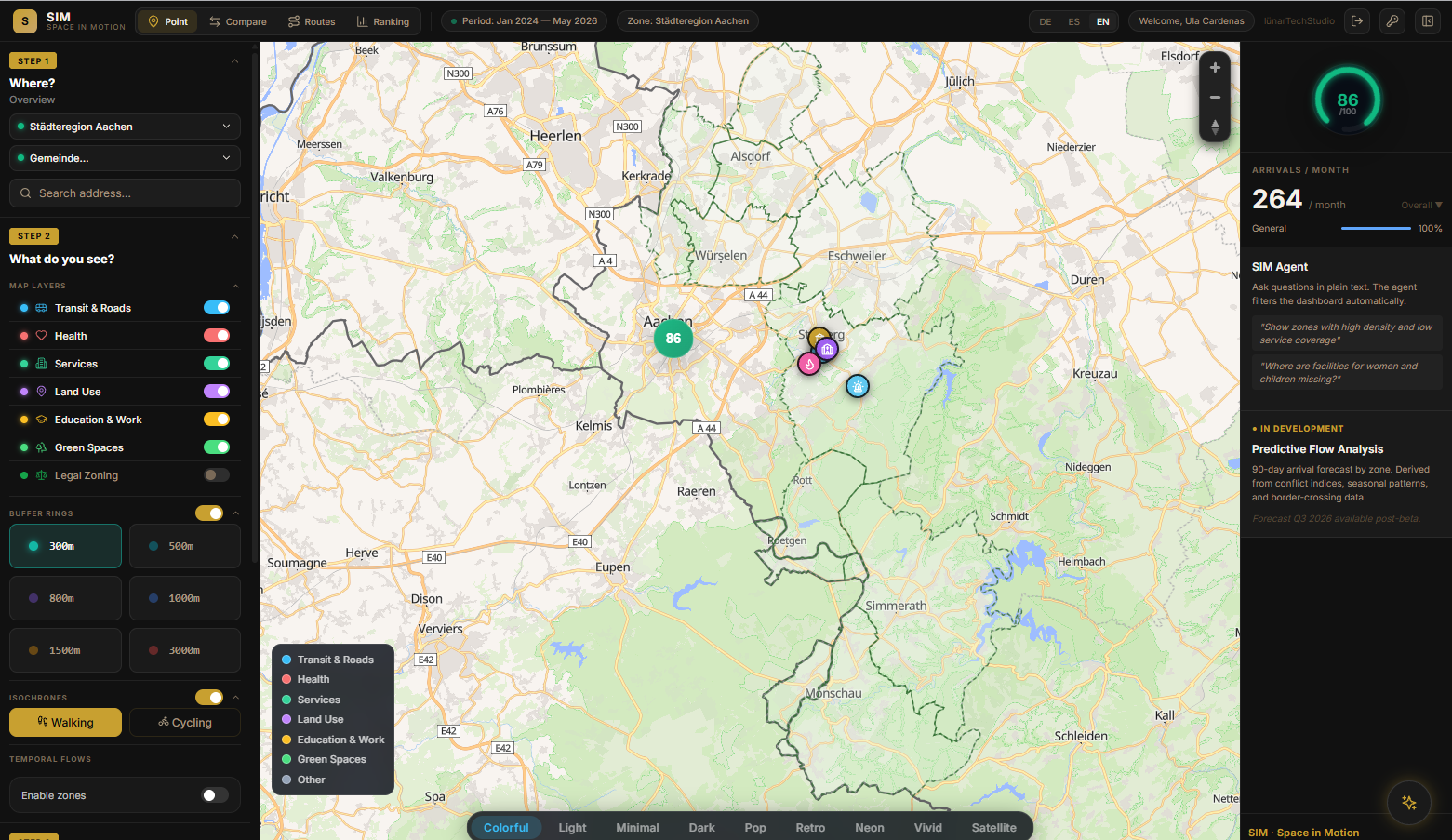Open the Städteregion Aachen dropdown

[x=125, y=127]
